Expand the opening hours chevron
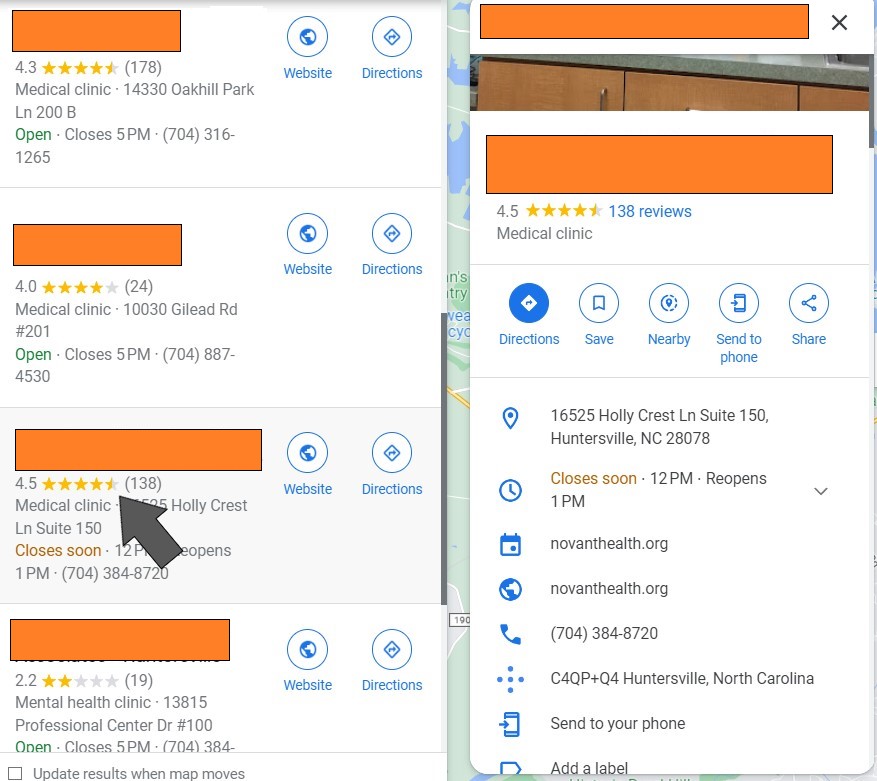Viewport: 877px width, 781px height. click(821, 491)
